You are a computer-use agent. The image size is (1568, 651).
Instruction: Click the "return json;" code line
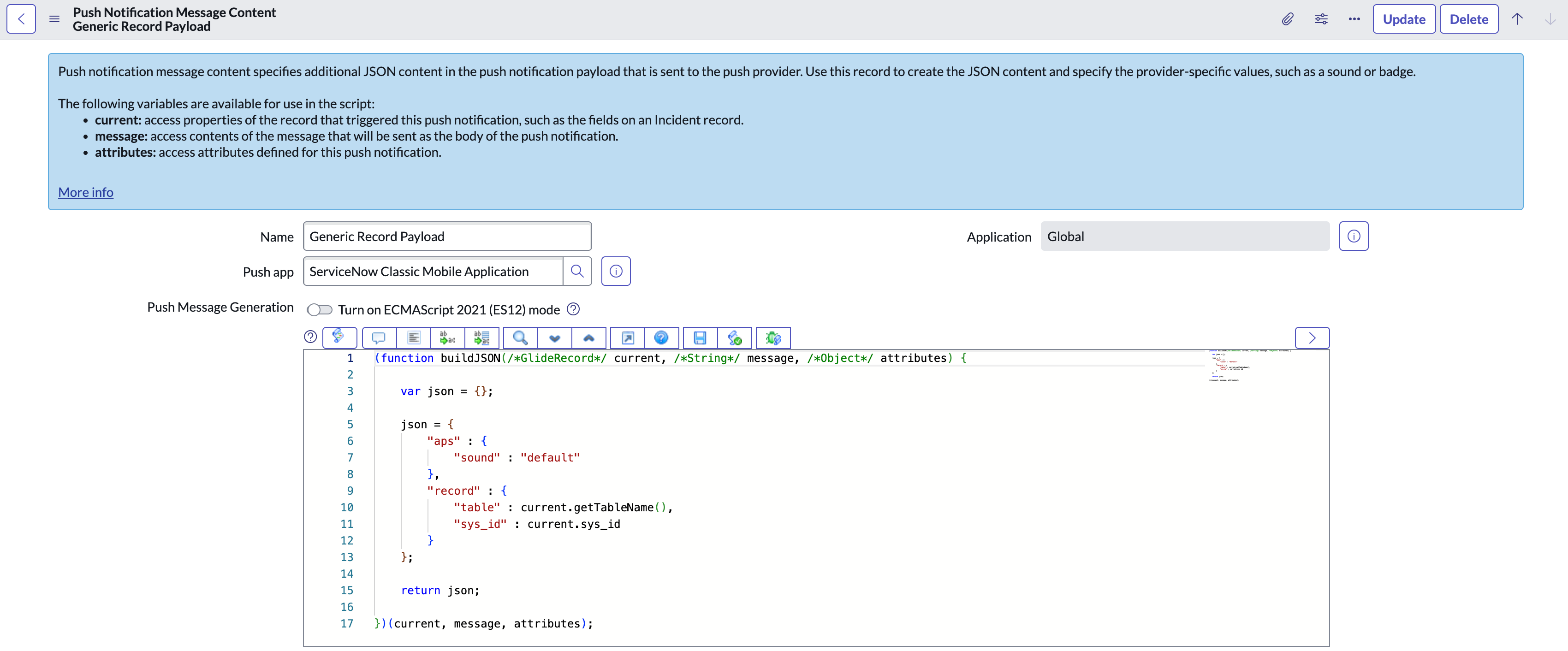point(440,591)
